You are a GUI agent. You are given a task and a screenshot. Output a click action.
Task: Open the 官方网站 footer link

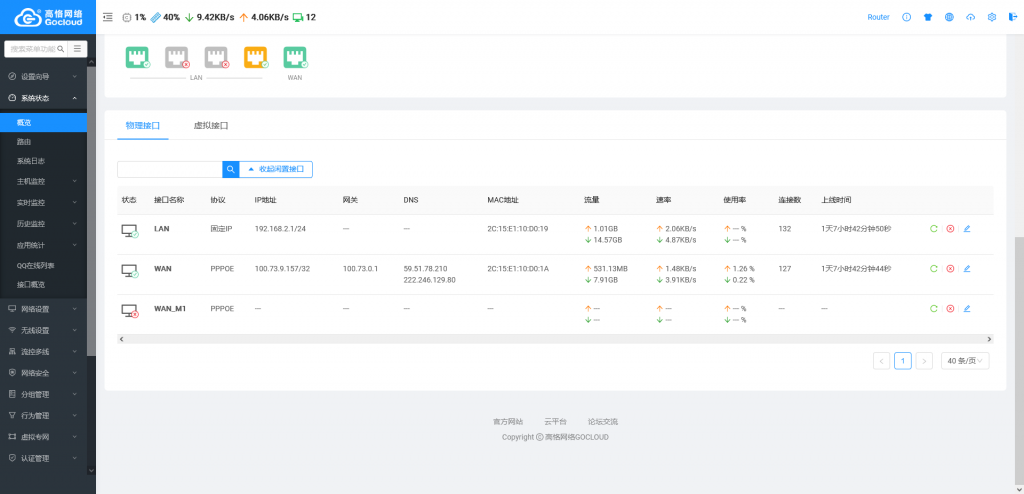508,422
